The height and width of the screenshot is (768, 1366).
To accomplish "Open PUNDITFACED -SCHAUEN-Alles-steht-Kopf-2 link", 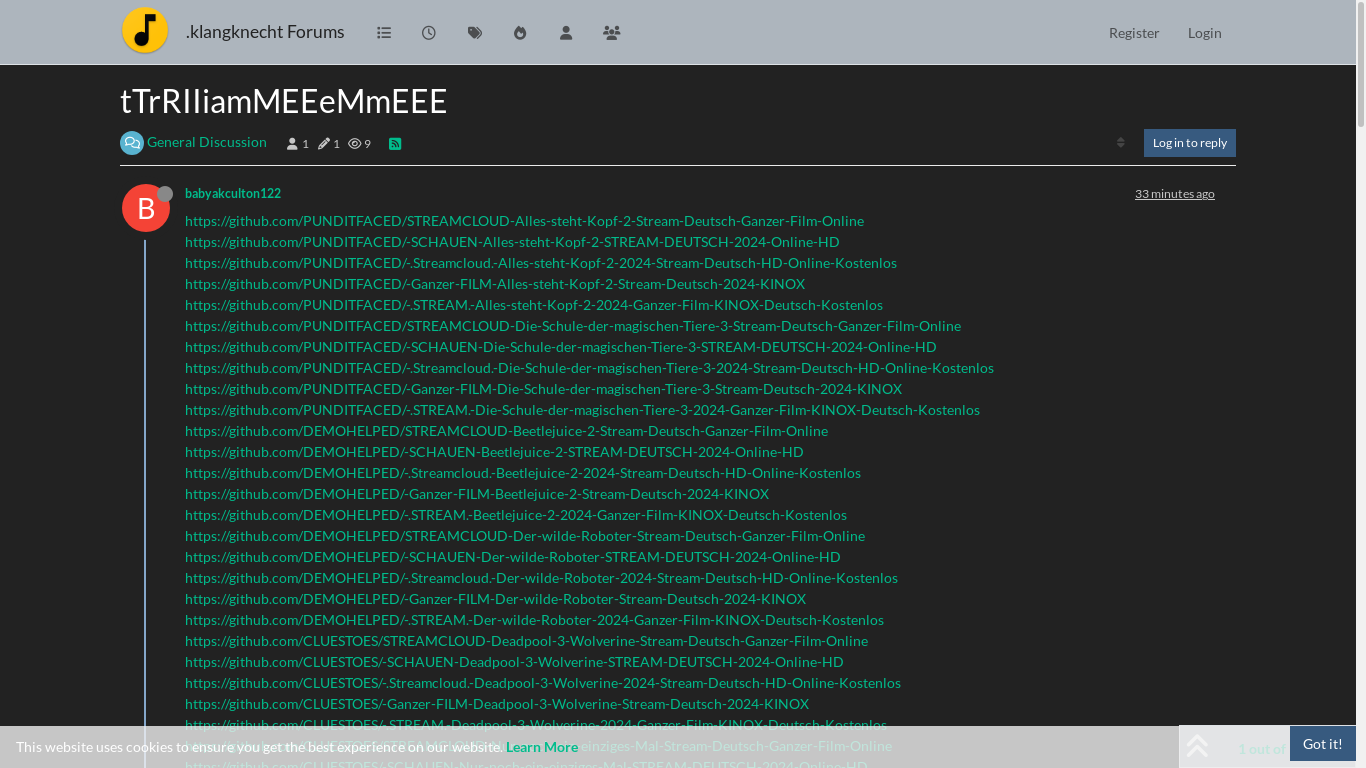I will [512, 242].
